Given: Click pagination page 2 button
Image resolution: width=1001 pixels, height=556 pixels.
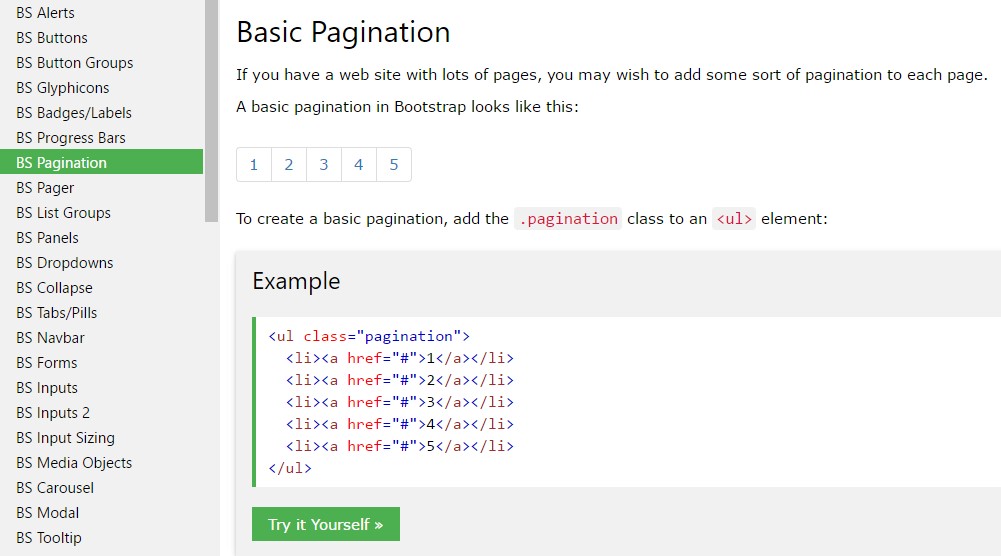Looking at the screenshot, I should pyautogui.click(x=289, y=165).
